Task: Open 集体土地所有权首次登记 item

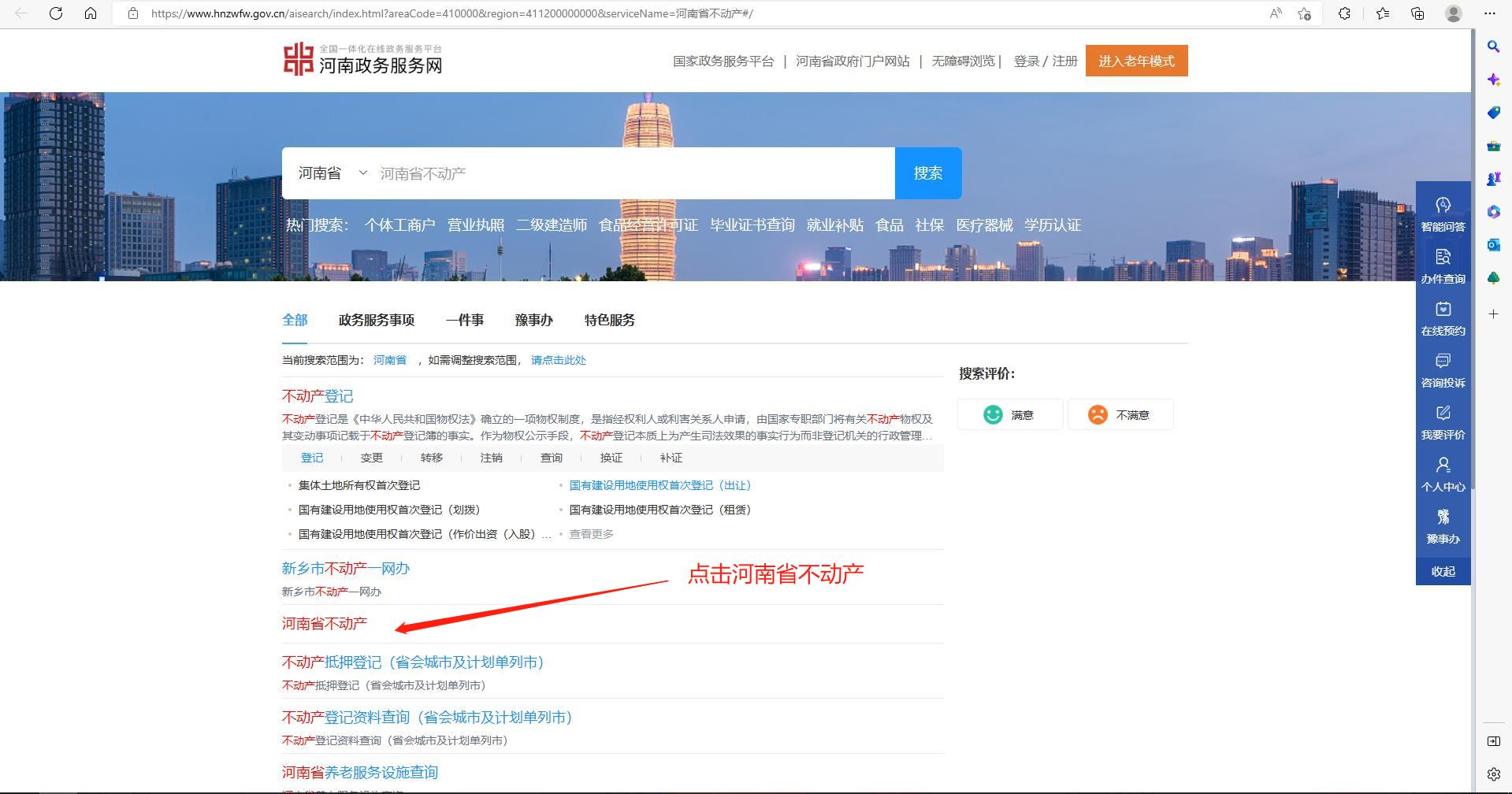Action: pos(359,485)
